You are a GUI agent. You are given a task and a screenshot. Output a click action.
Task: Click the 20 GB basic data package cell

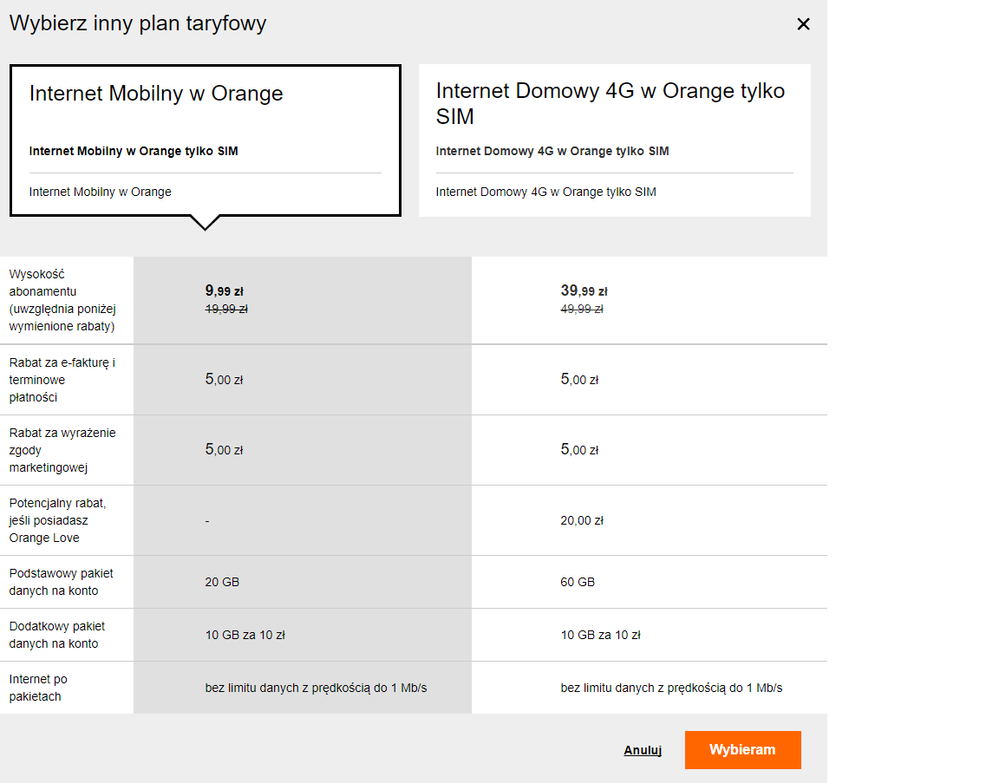click(222, 582)
